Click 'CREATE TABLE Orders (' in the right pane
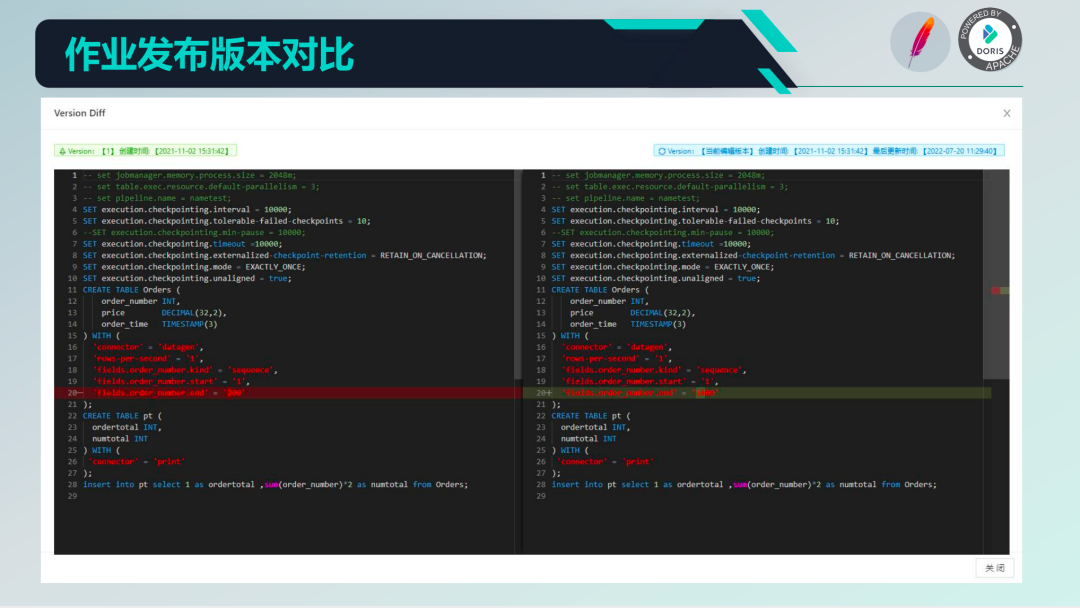The width and height of the screenshot is (1080, 608). (600, 290)
